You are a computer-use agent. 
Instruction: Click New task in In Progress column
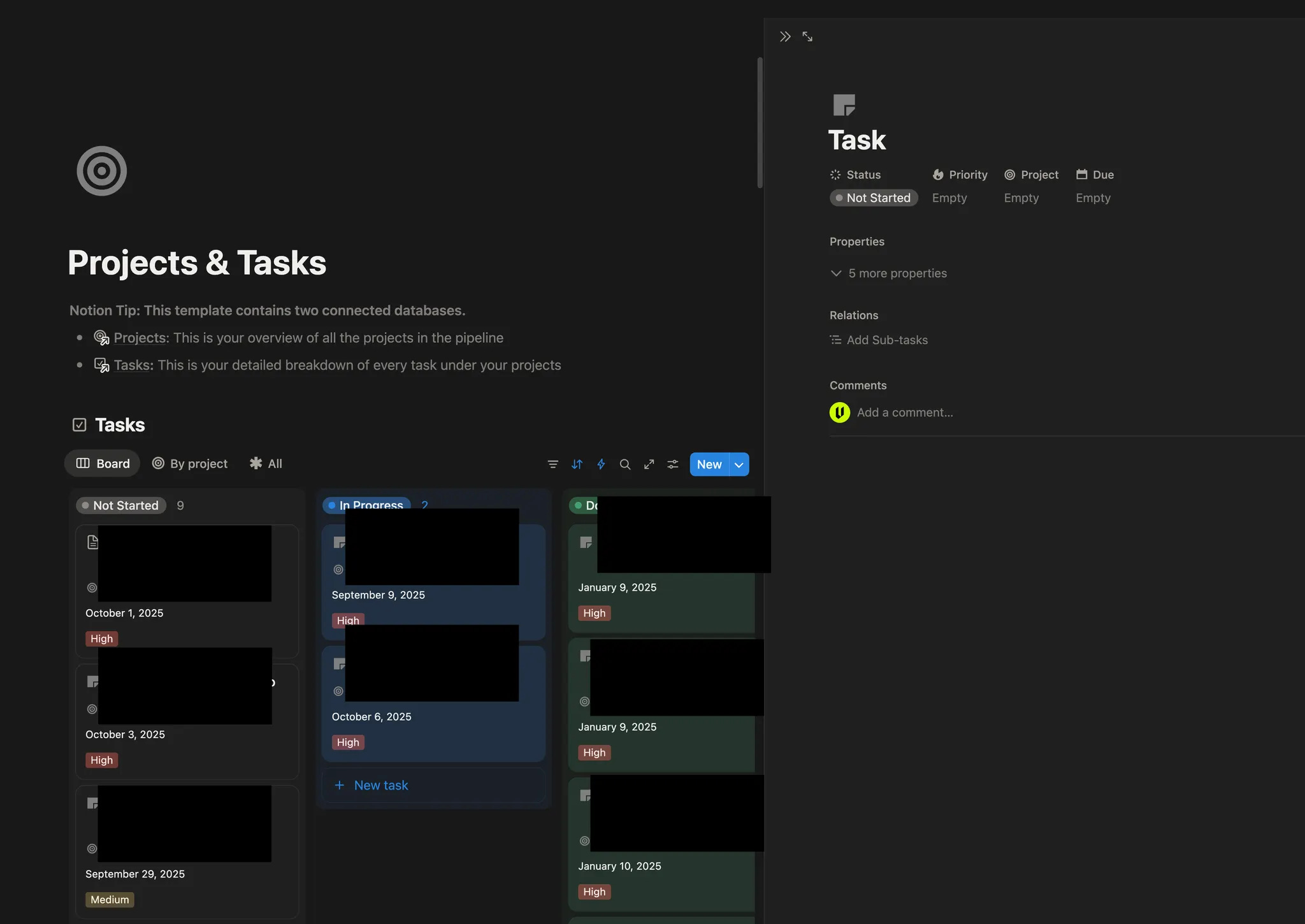[380, 786]
